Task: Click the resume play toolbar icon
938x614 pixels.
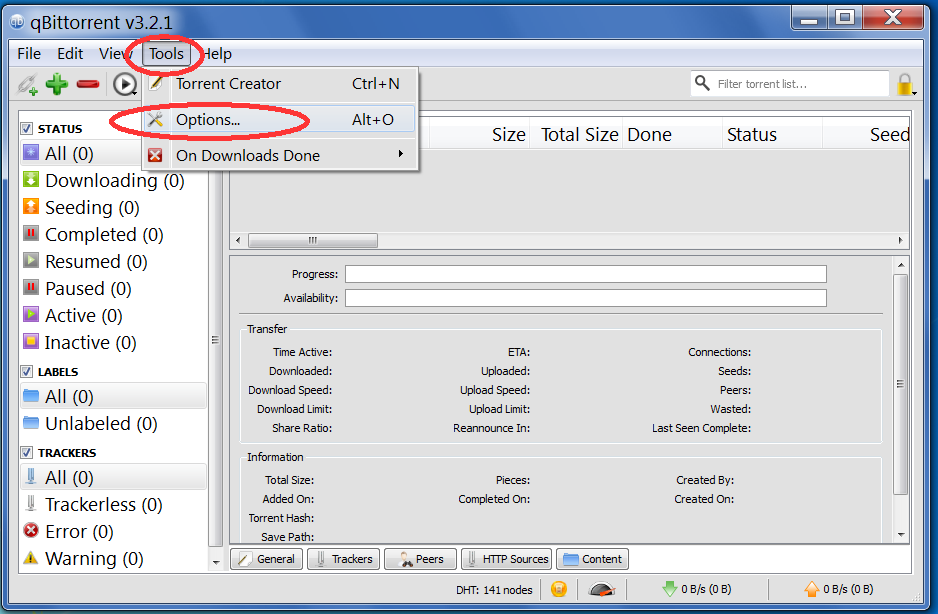Action: point(124,84)
